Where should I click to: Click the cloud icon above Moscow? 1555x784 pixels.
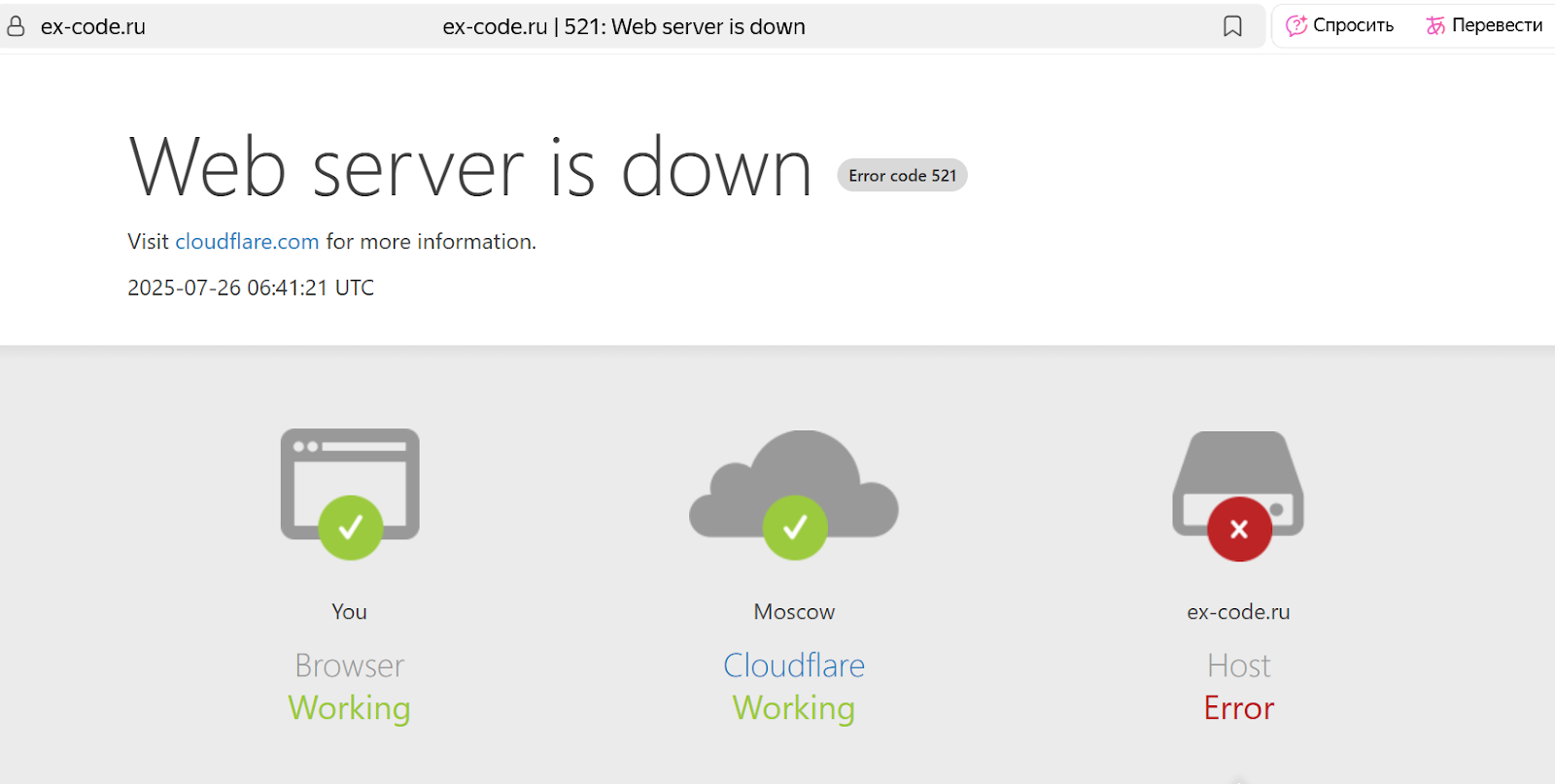click(794, 494)
